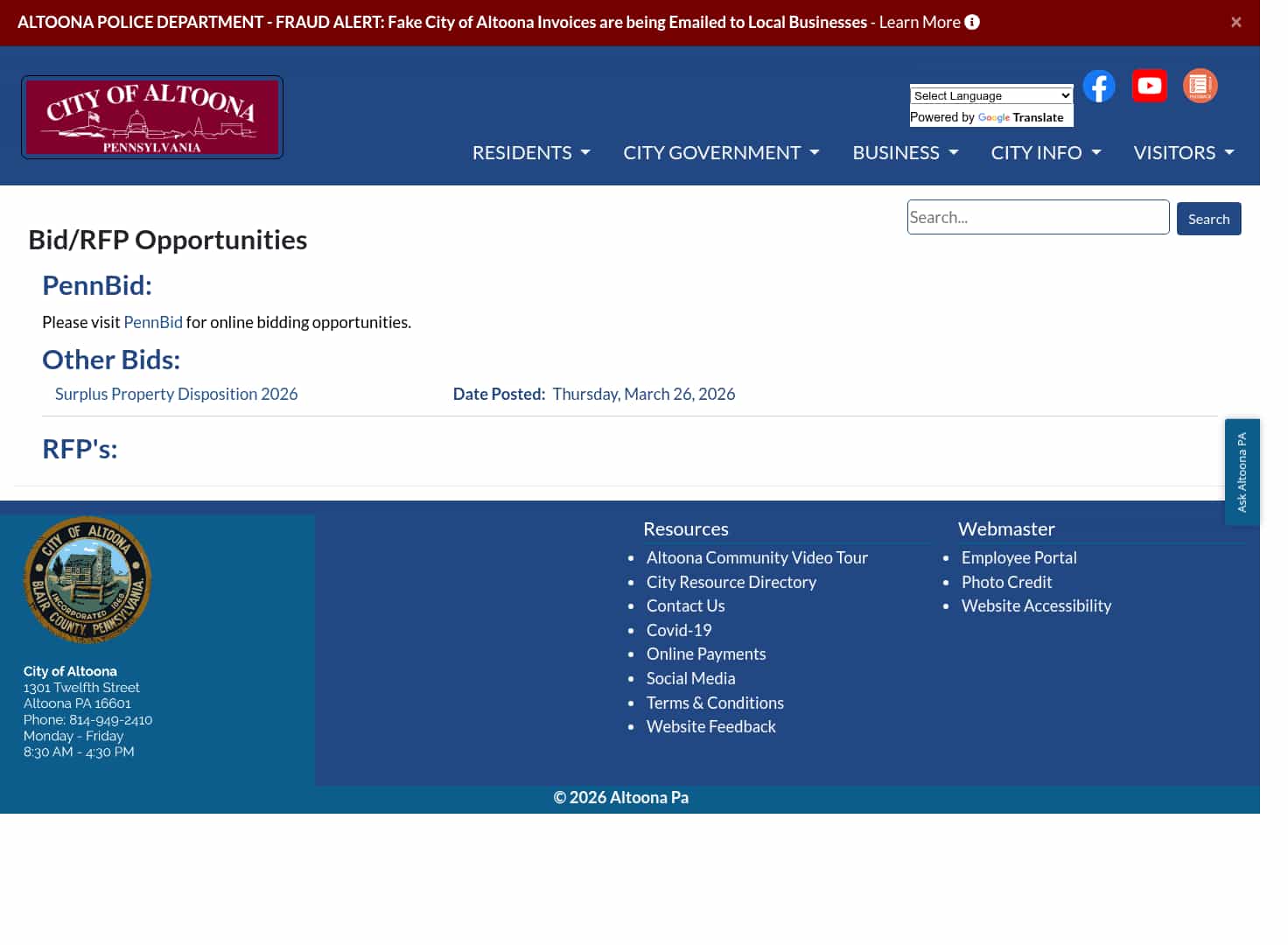The height and width of the screenshot is (945, 1288).
Task: Click the City of Altoona footer seal
Action: point(87,579)
